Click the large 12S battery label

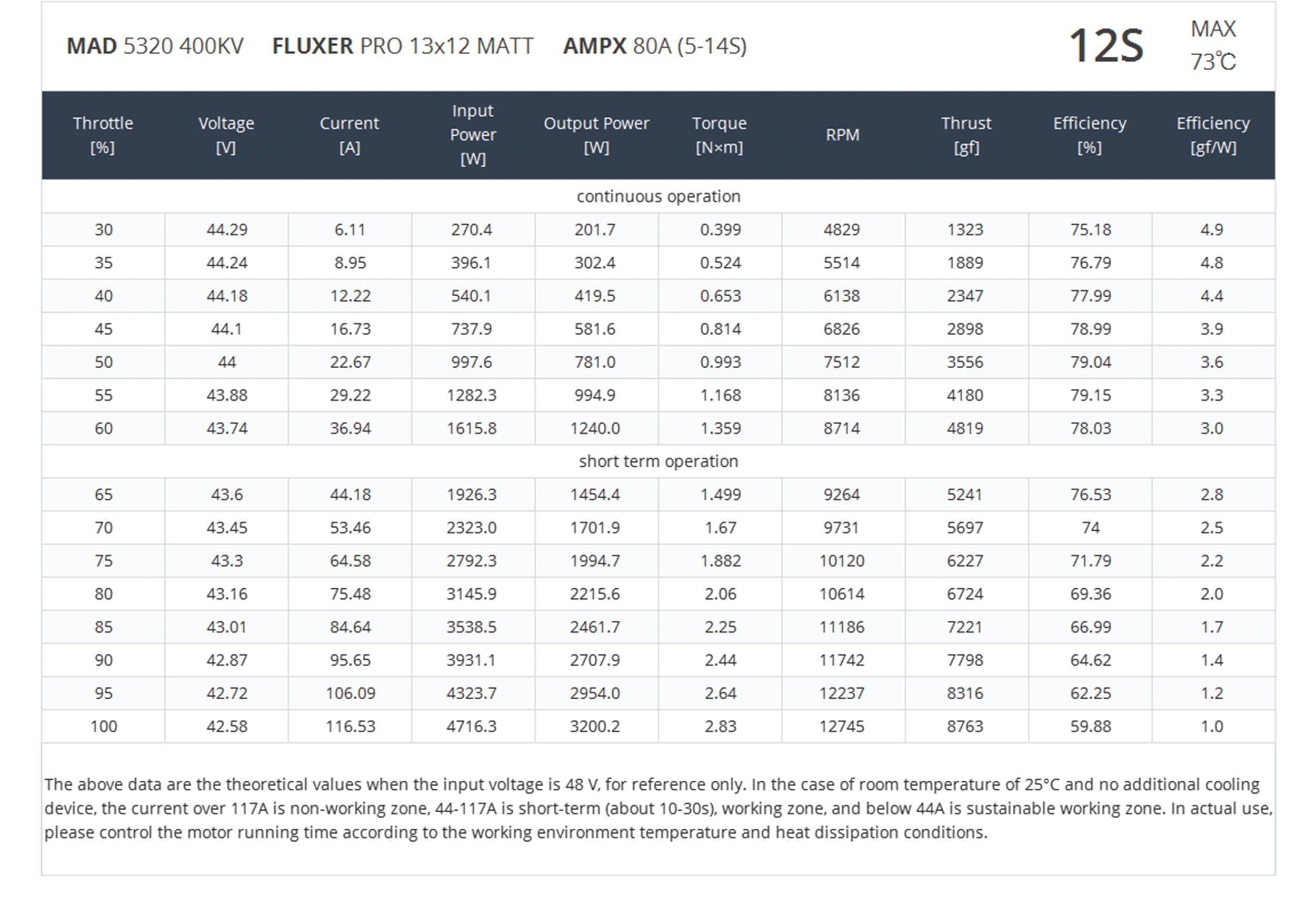coord(1105,45)
